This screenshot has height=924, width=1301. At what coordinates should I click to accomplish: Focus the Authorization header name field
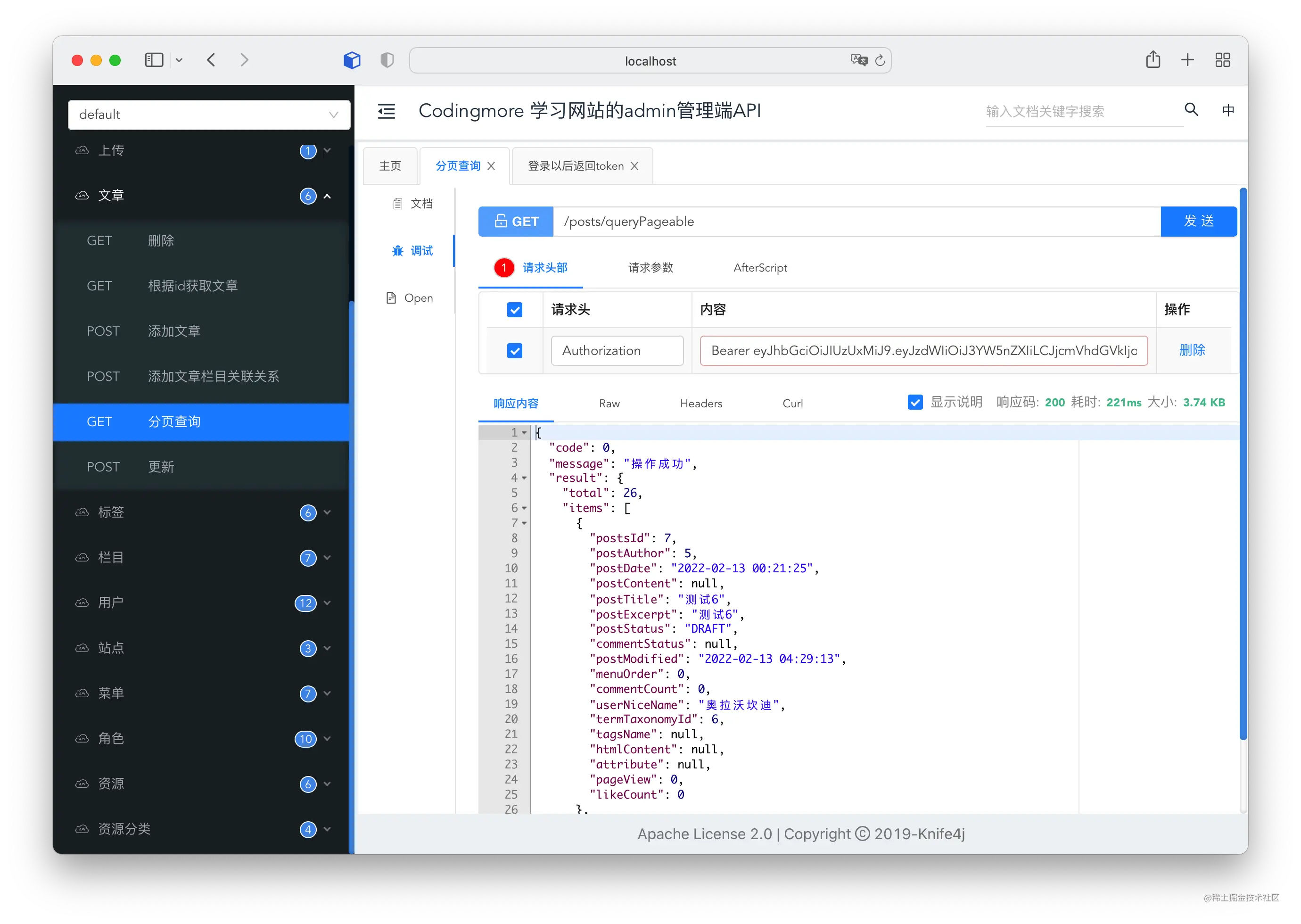tap(617, 351)
